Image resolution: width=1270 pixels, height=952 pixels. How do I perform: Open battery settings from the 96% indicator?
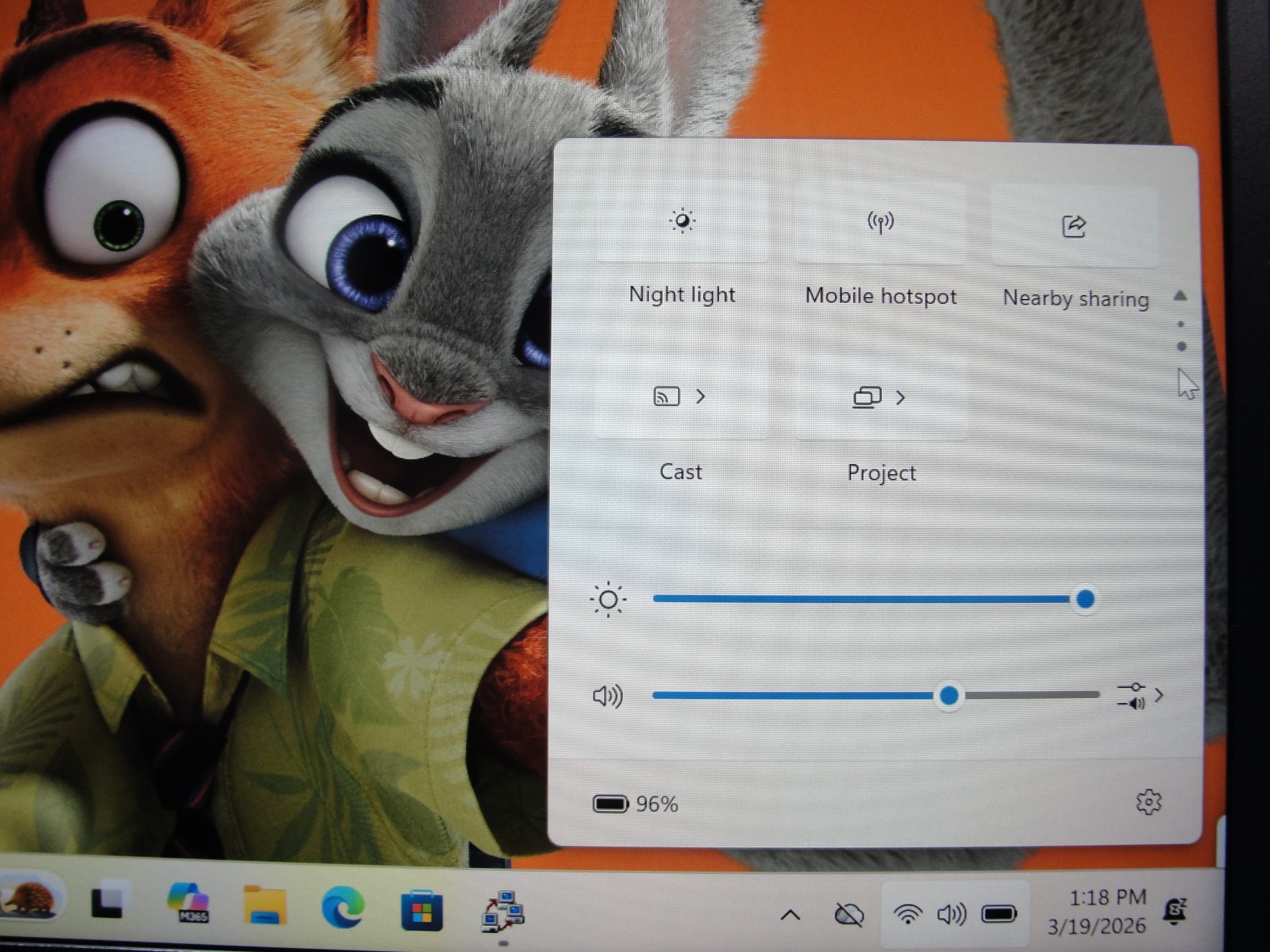pyautogui.click(x=636, y=804)
